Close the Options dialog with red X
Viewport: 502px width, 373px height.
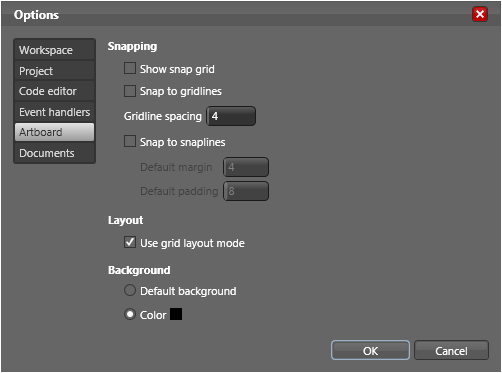(480, 14)
